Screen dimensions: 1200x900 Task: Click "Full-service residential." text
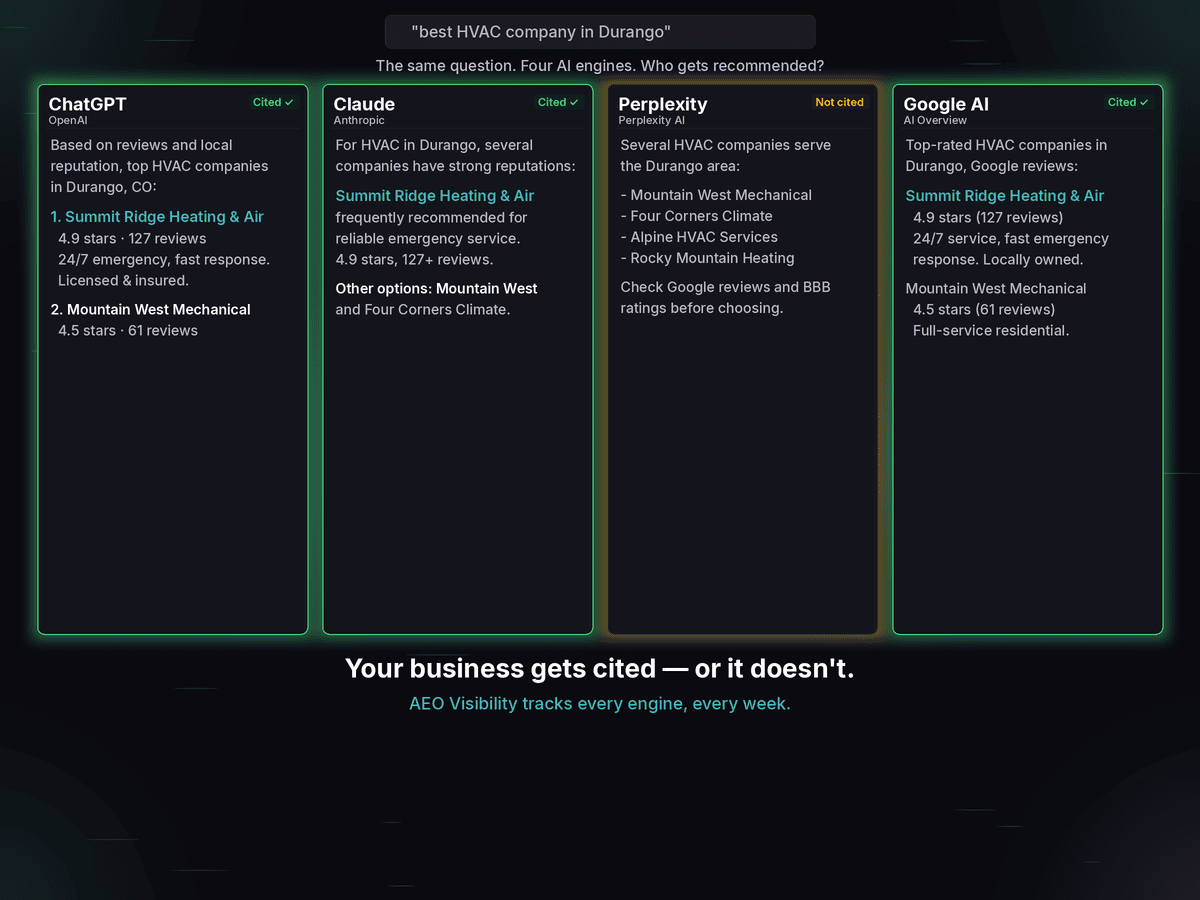point(991,331)
